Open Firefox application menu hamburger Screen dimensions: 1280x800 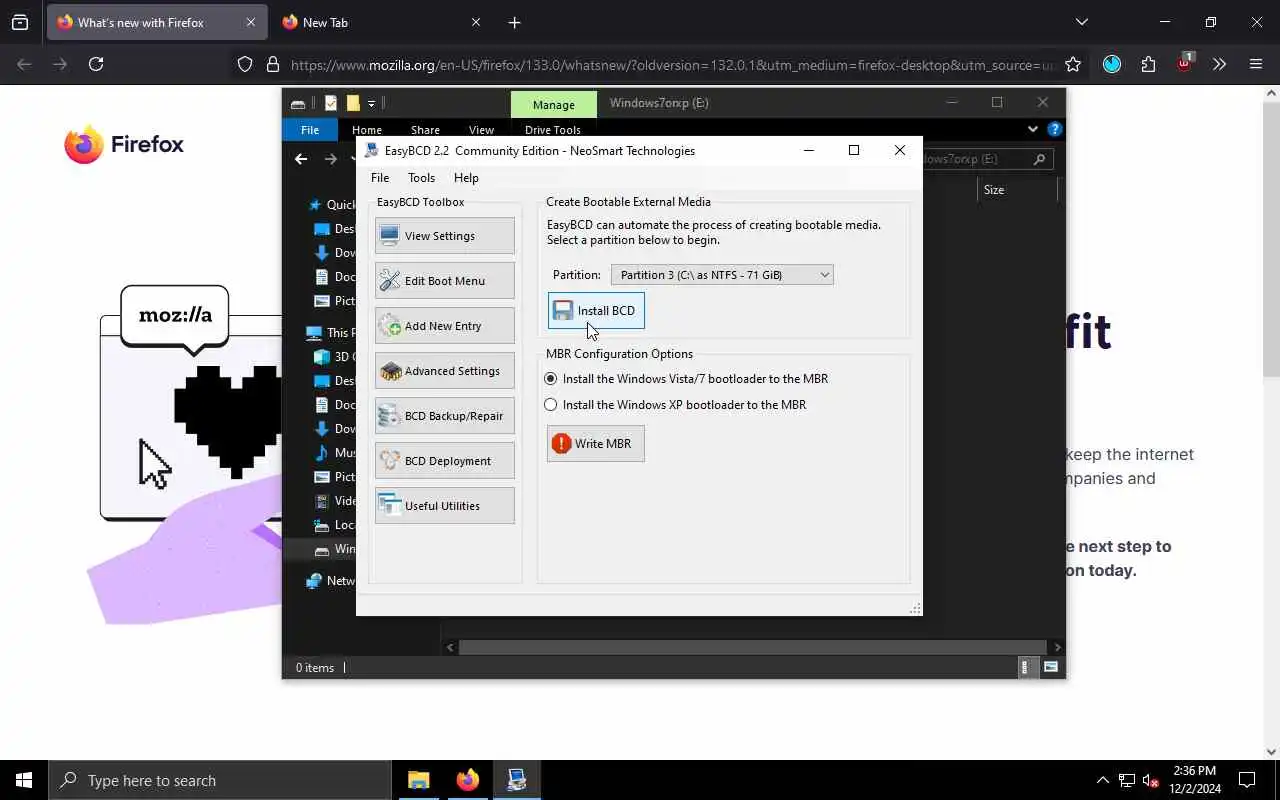tap(1256, 64)
